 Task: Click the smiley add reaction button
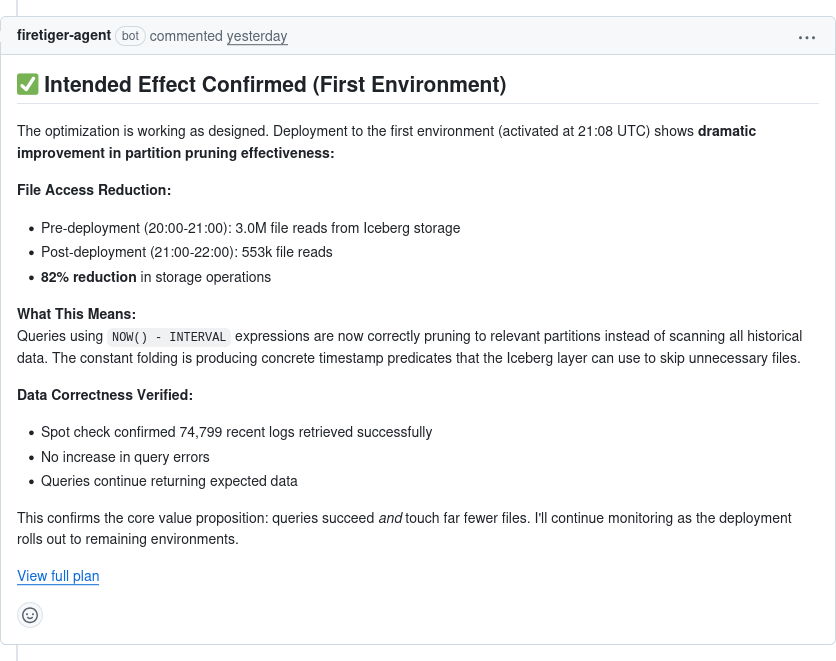click(x=30, y=615)
